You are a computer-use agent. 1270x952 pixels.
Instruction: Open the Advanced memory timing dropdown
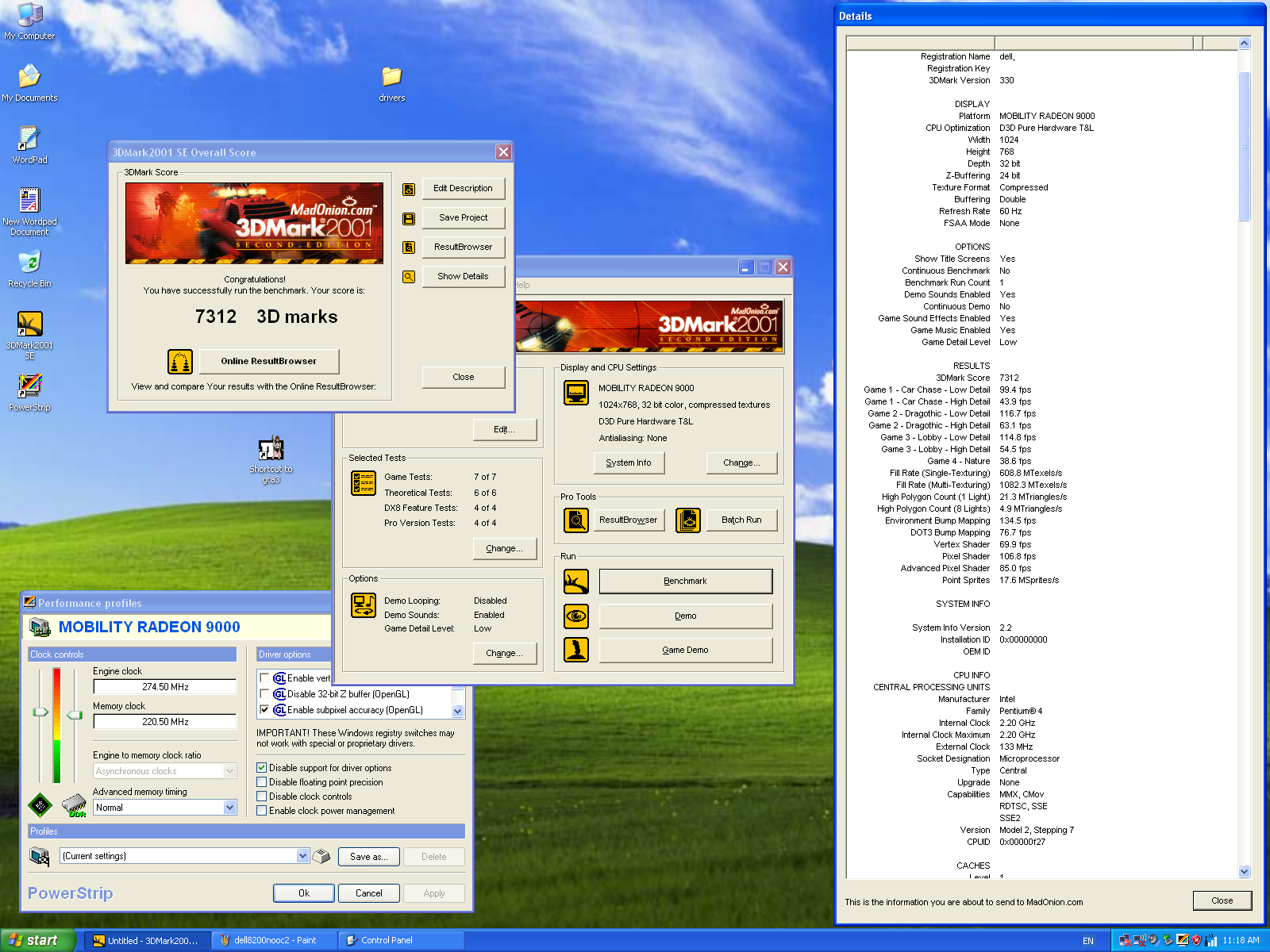click(230, 808)
